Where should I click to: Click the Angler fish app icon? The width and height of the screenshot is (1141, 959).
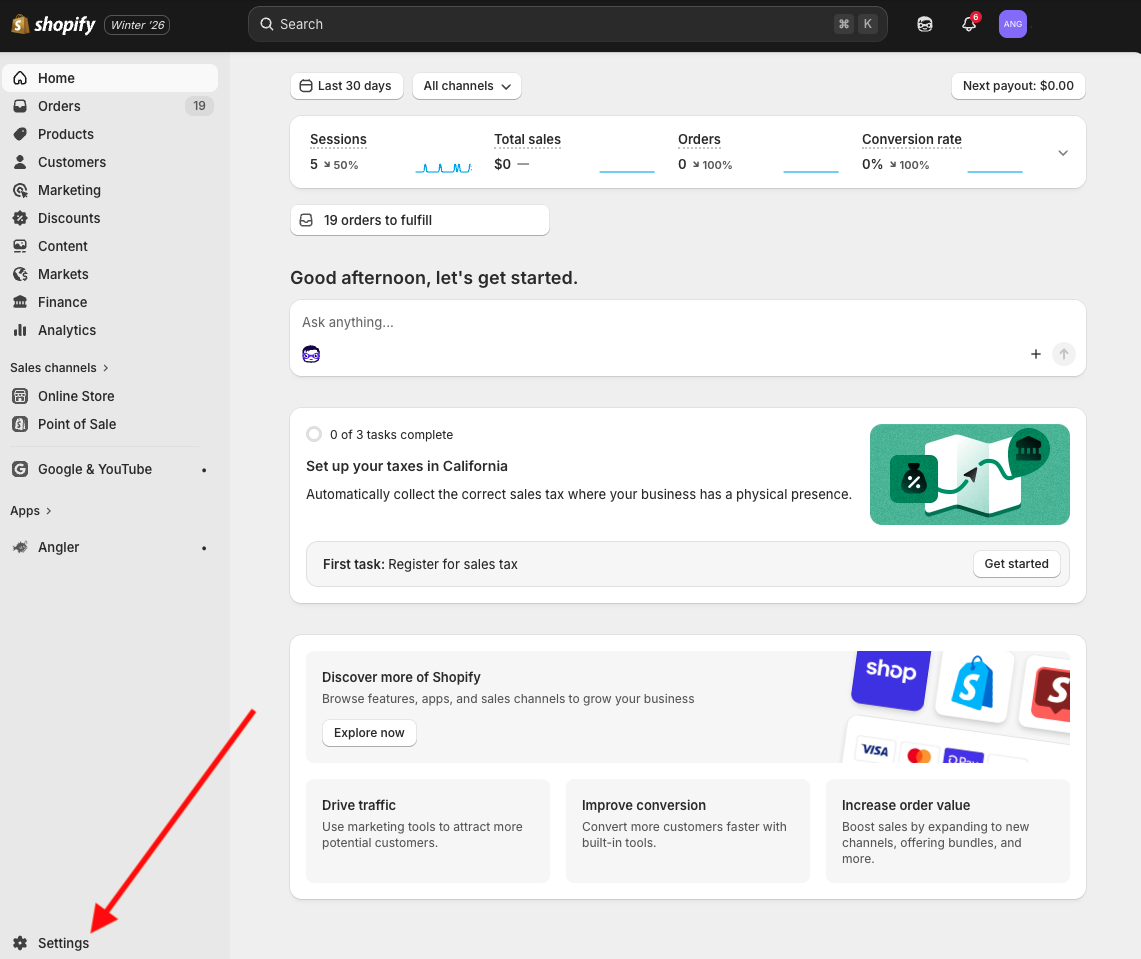point(20,547)
